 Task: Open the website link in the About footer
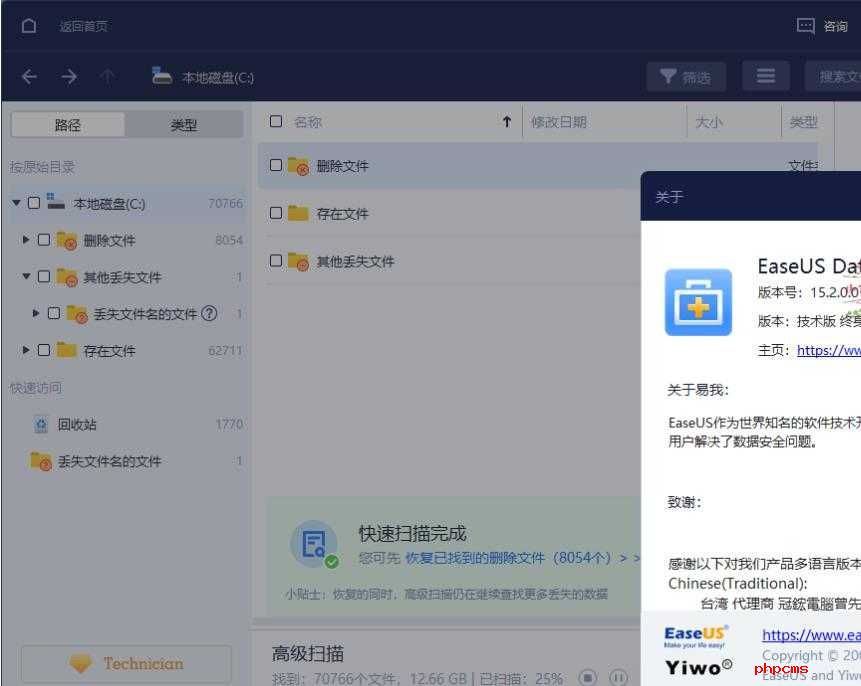(x=811, y=635)
